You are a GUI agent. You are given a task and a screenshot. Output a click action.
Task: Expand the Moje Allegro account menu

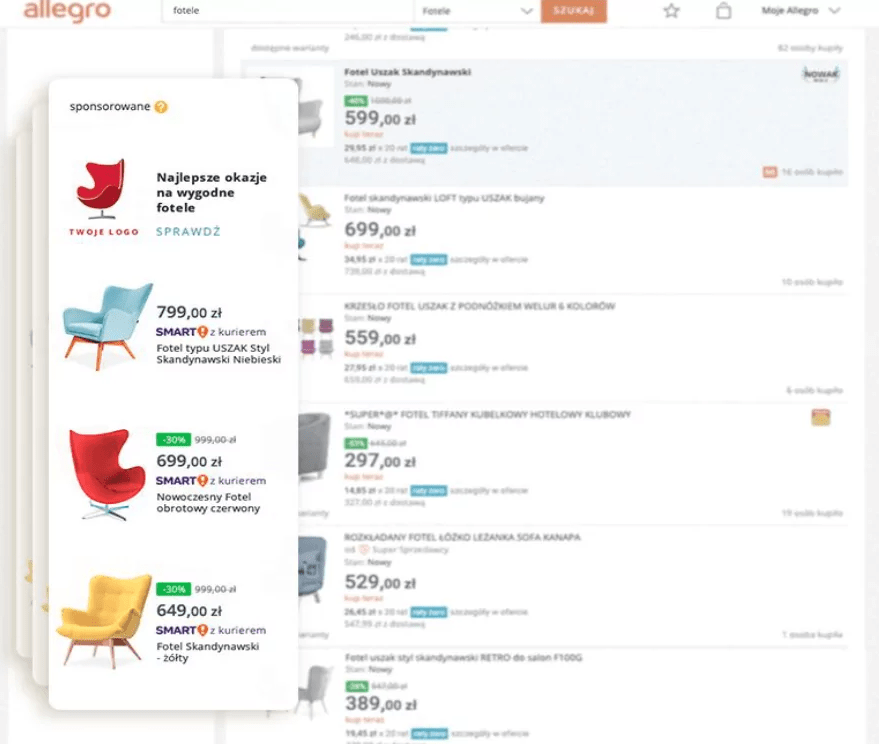(x=800, y=11)
